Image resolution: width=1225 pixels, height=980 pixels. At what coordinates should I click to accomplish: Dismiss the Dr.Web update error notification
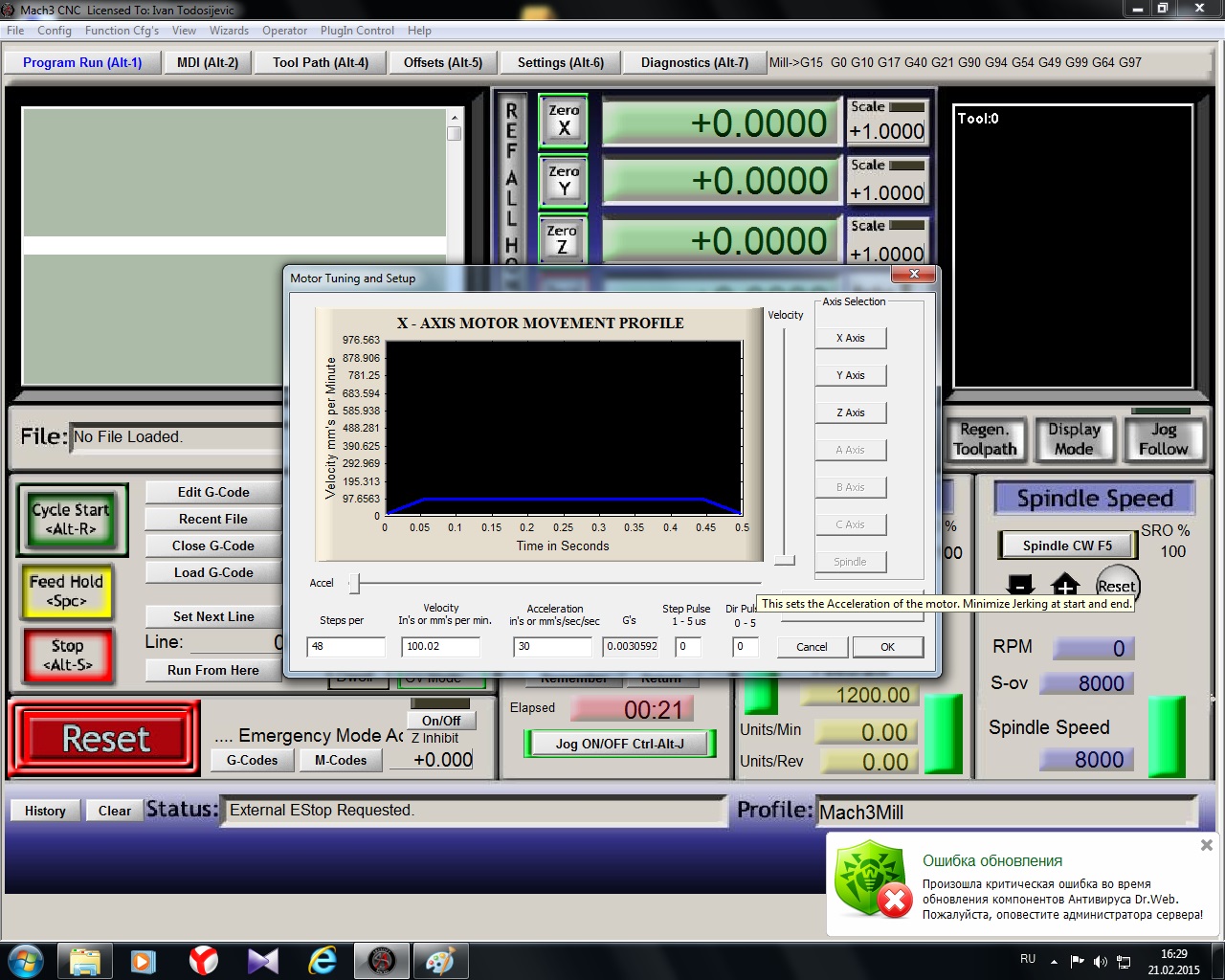[x=1207, y=845]
